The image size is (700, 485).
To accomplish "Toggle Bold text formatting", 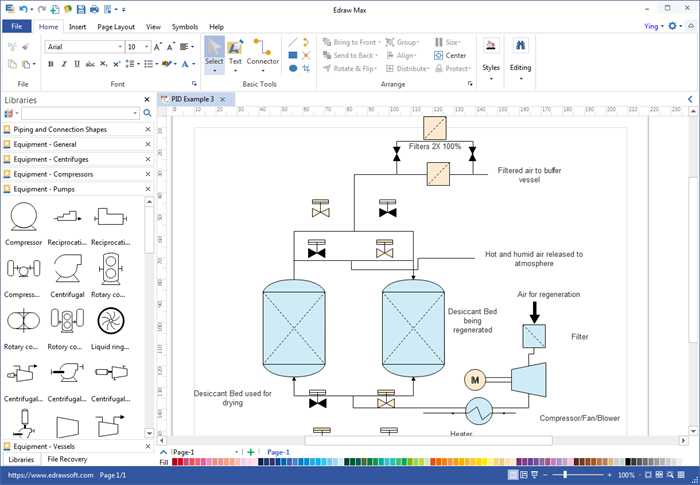I will [x=50, y=64].
